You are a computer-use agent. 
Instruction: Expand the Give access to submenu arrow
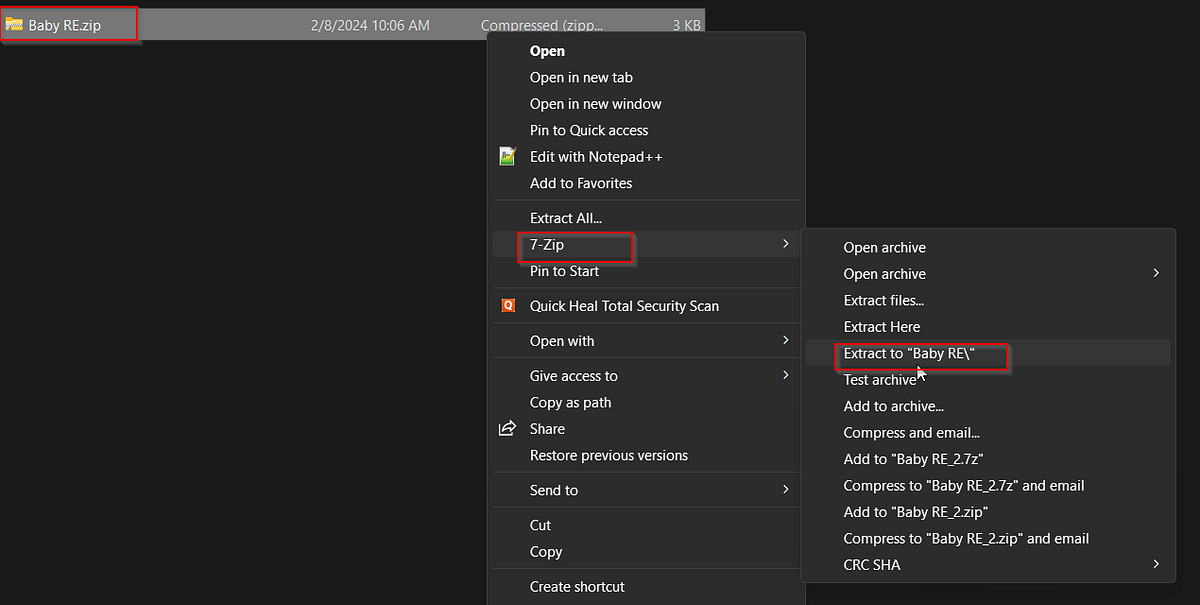(x=785, y=376)
